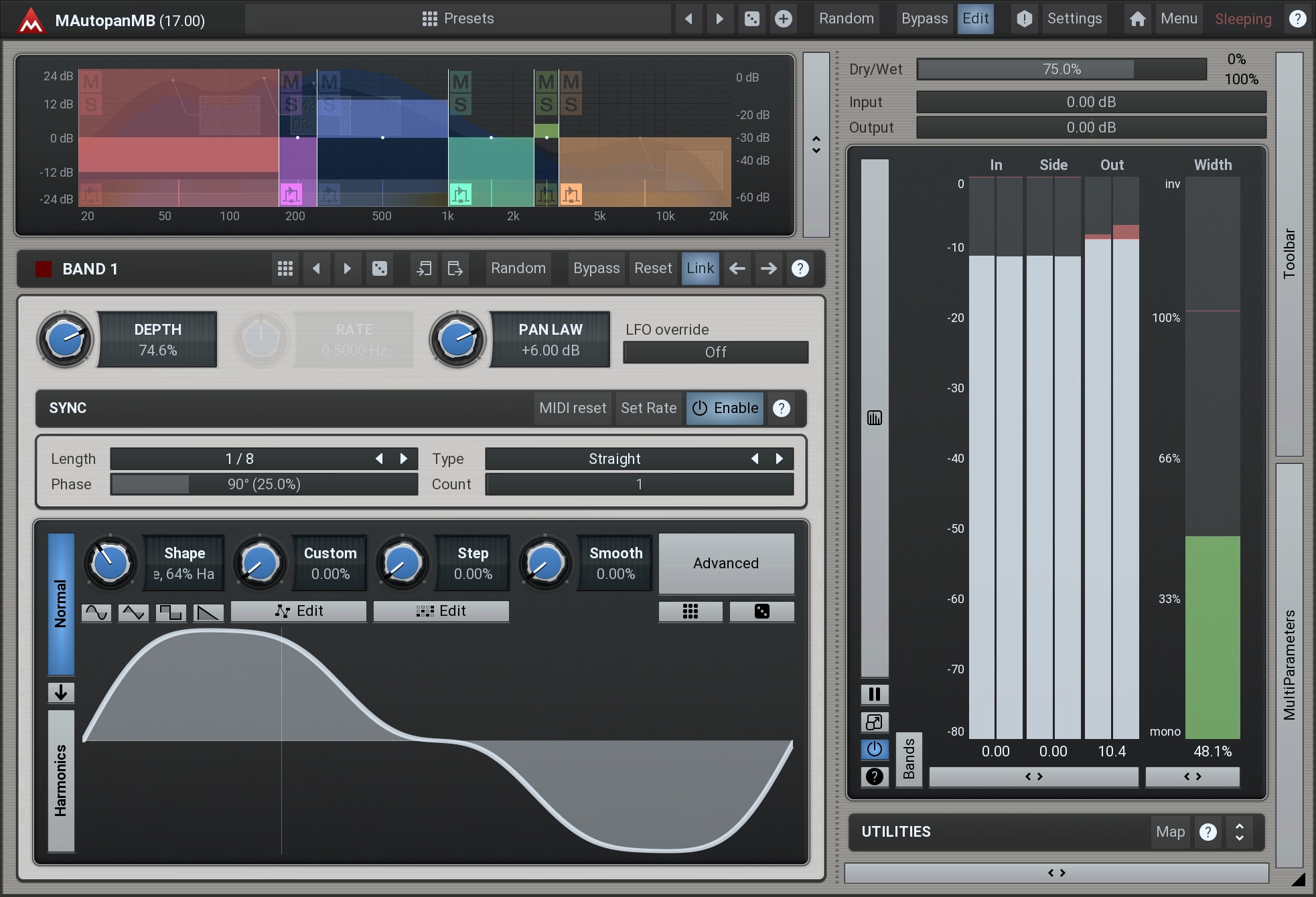Pause the level meters
Viewport: 1316px width, 897px height.
coord(875,694)
